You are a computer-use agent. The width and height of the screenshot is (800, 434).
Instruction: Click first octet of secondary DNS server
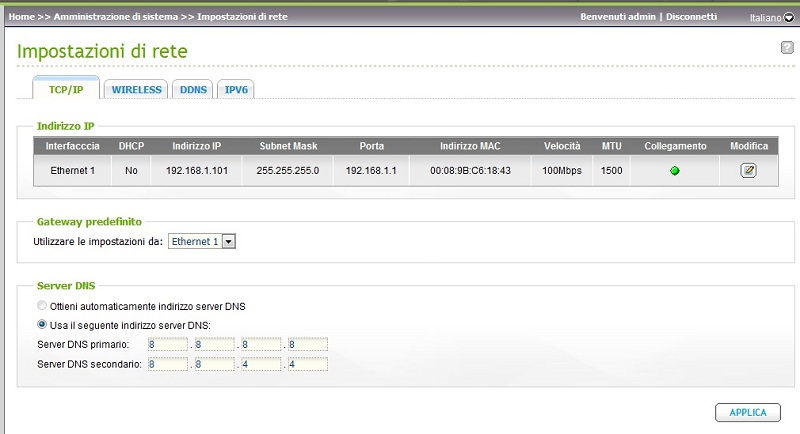click(x=166, y=363)
